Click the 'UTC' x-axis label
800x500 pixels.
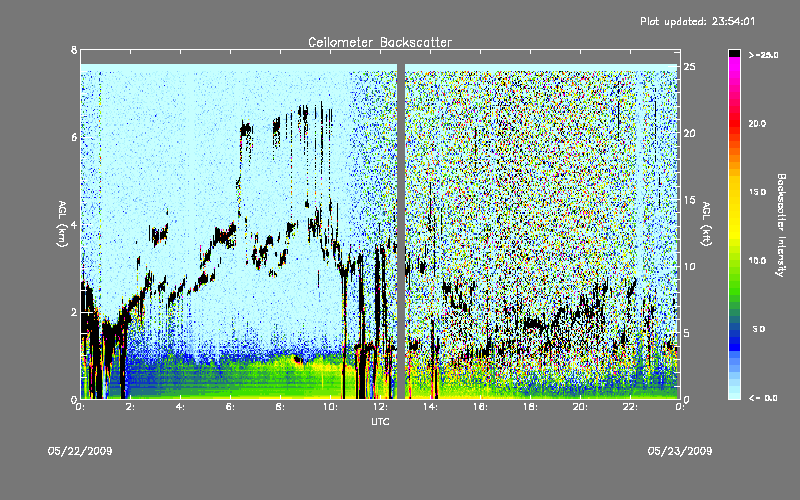point(380,421)
